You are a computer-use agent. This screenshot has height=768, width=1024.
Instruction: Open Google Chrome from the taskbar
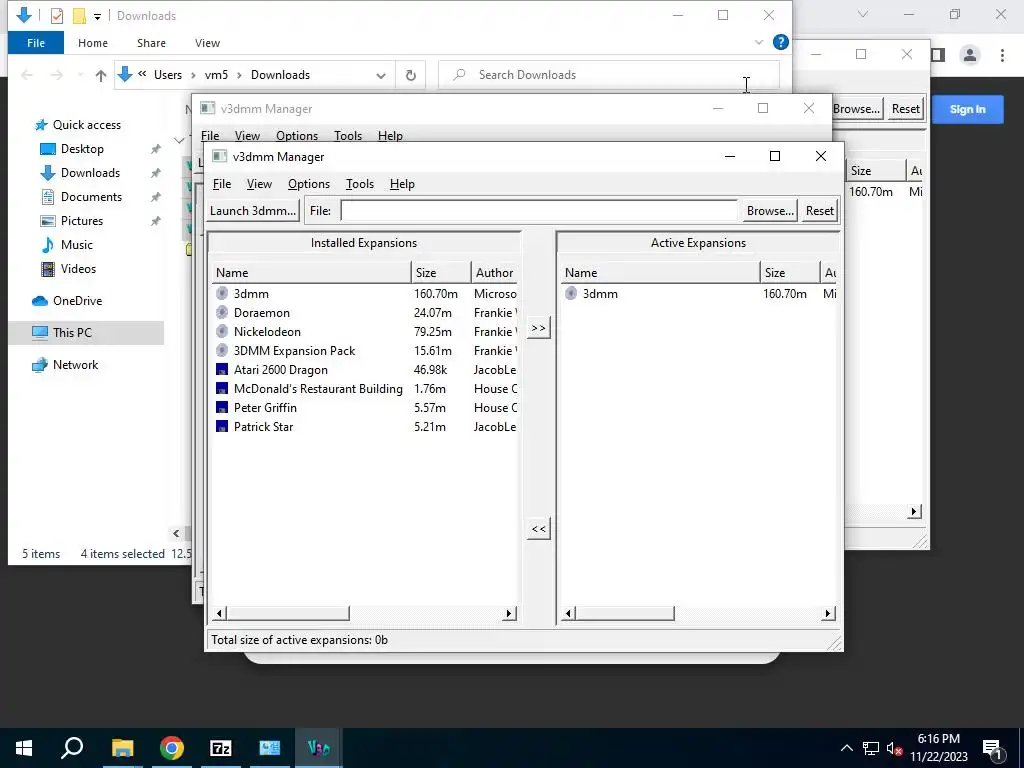pyautogui.click(x=172, y=748)
